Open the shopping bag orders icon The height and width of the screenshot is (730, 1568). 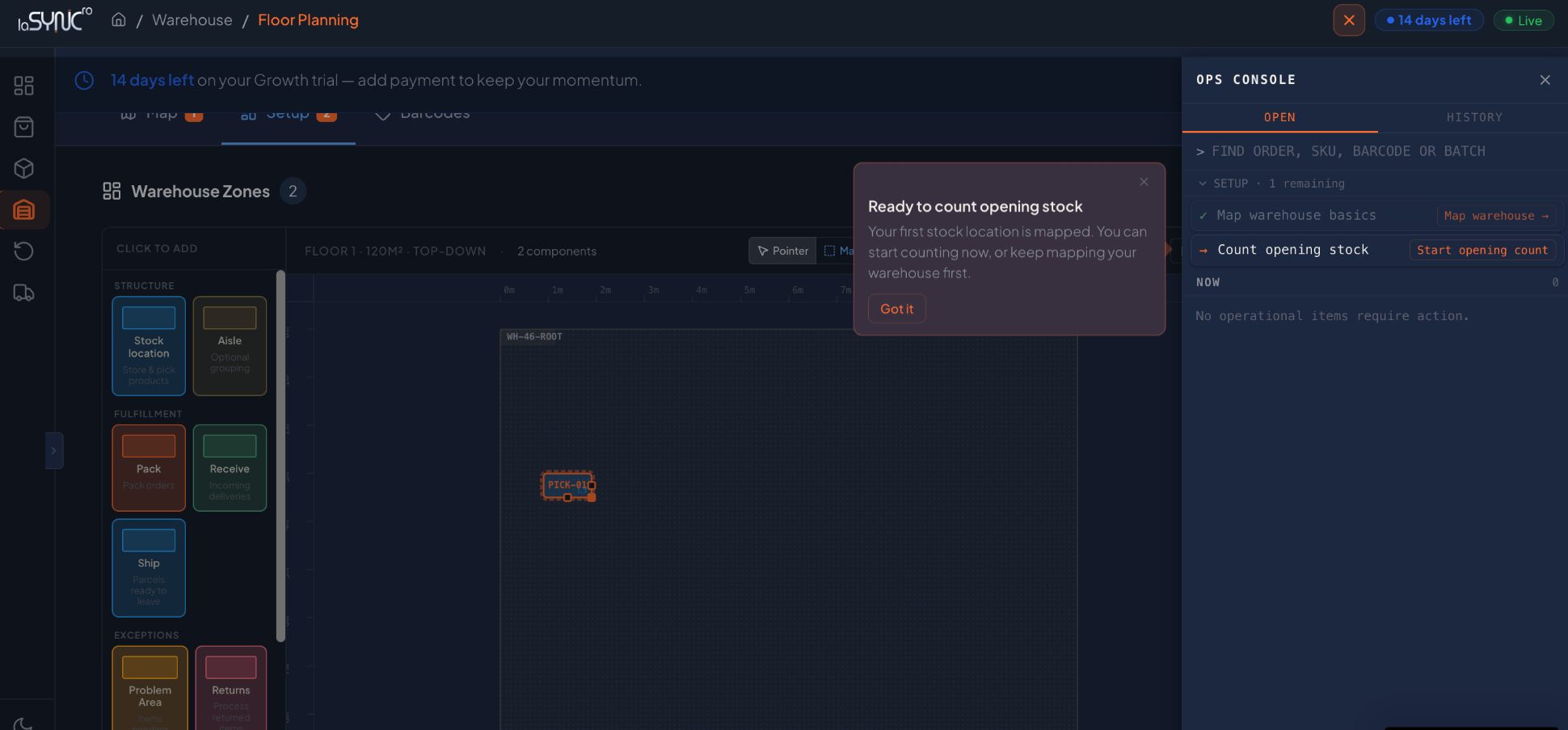click(24, 127)
